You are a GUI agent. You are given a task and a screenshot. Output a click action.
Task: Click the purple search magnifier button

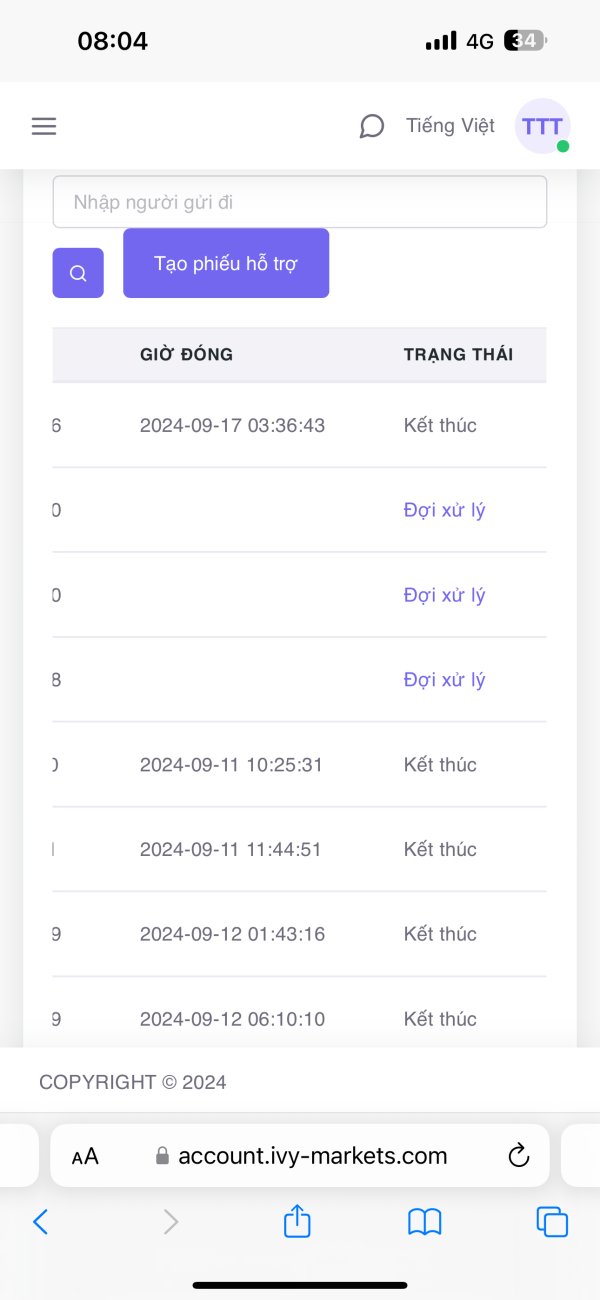point(78,273)
